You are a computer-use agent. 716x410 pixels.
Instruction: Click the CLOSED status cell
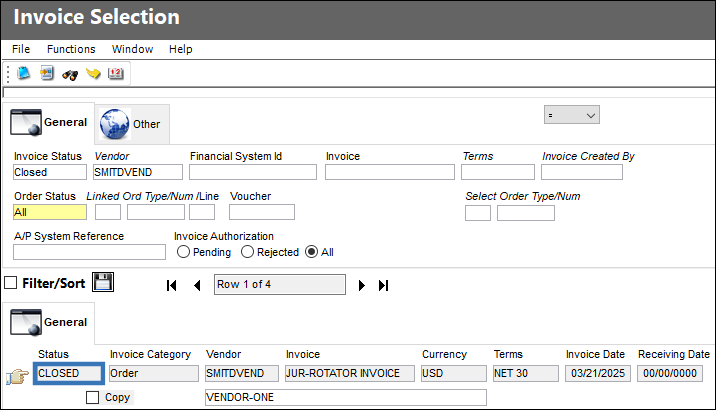pyautogui.click(x=69, y=373)
